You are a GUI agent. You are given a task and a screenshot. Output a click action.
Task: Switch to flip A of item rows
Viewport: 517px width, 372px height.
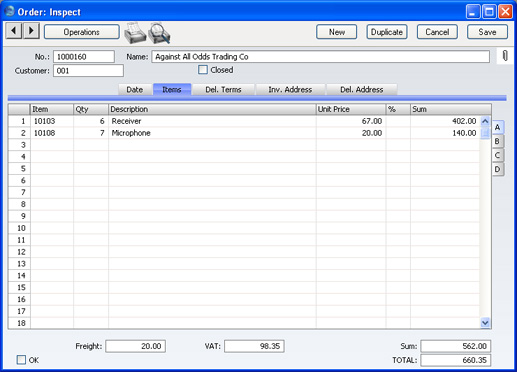(497, 127)
